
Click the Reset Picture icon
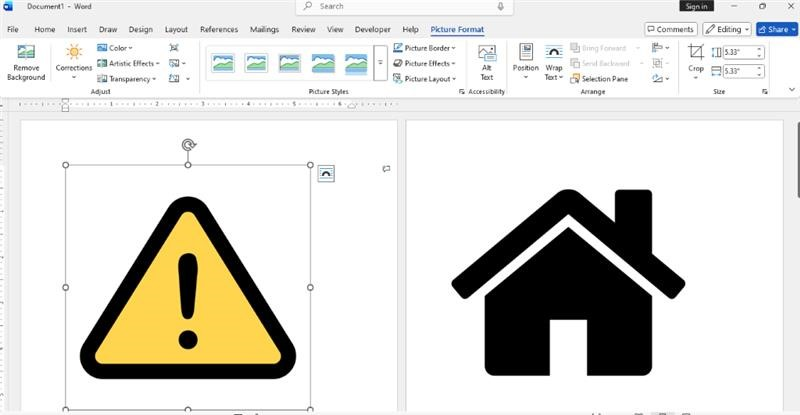[x=174, y=79]
